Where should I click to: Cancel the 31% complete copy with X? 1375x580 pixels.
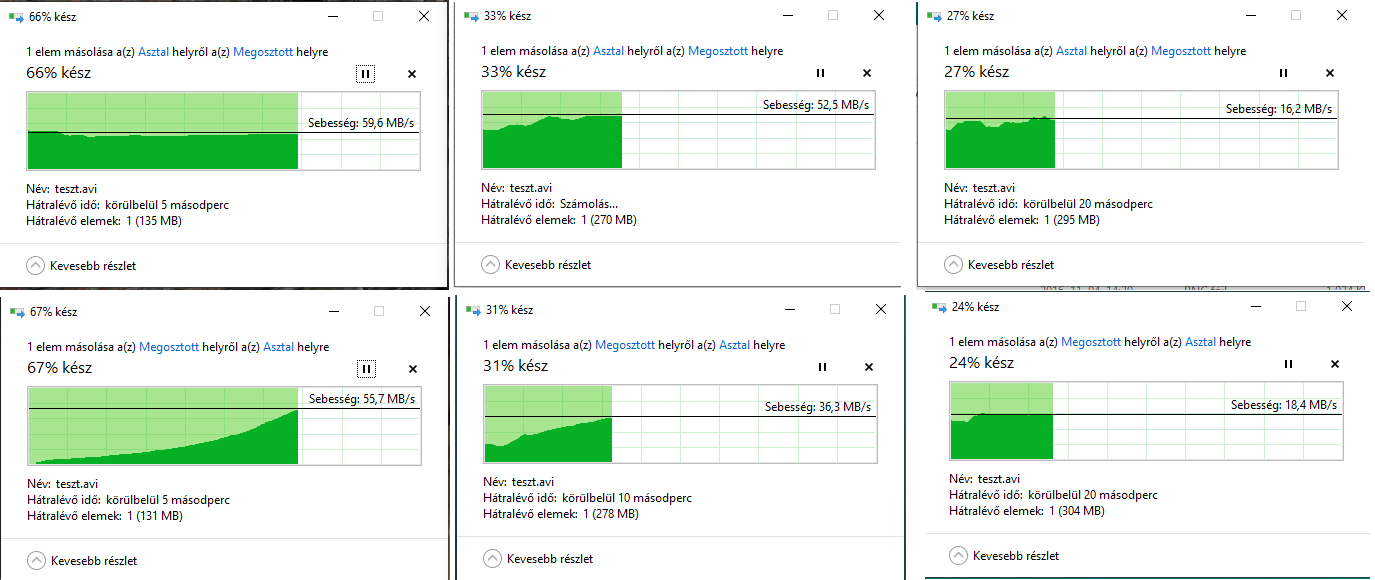pos(868,368)
